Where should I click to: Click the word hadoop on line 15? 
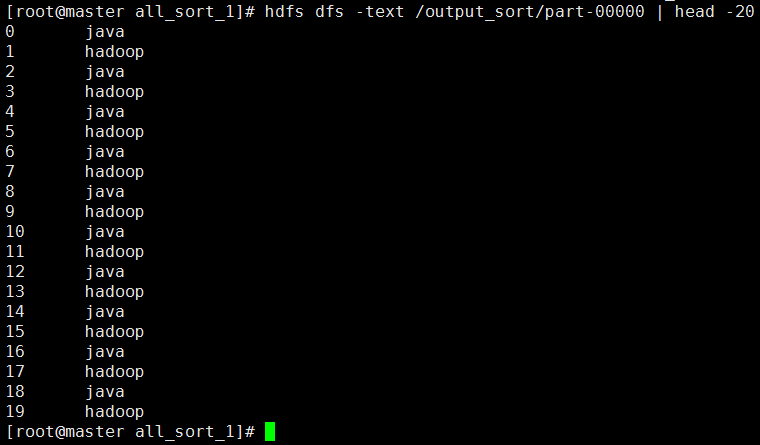click(x=114, y=332)
